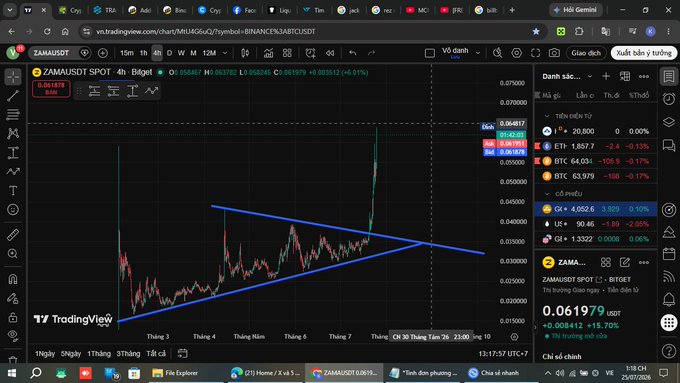The height and width of the screenshot is (383, 680).
Task: Switch to the weekly W timeframe
Action: (x=181, y=53)
